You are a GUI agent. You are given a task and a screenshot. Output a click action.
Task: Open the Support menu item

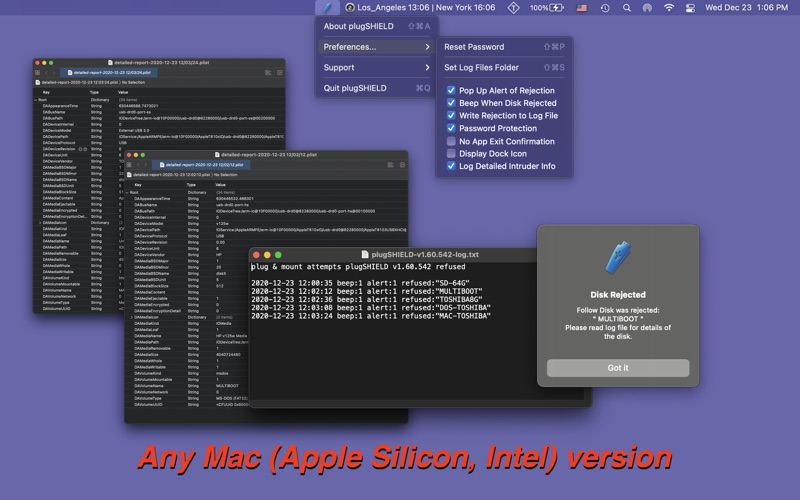[377, 67]
